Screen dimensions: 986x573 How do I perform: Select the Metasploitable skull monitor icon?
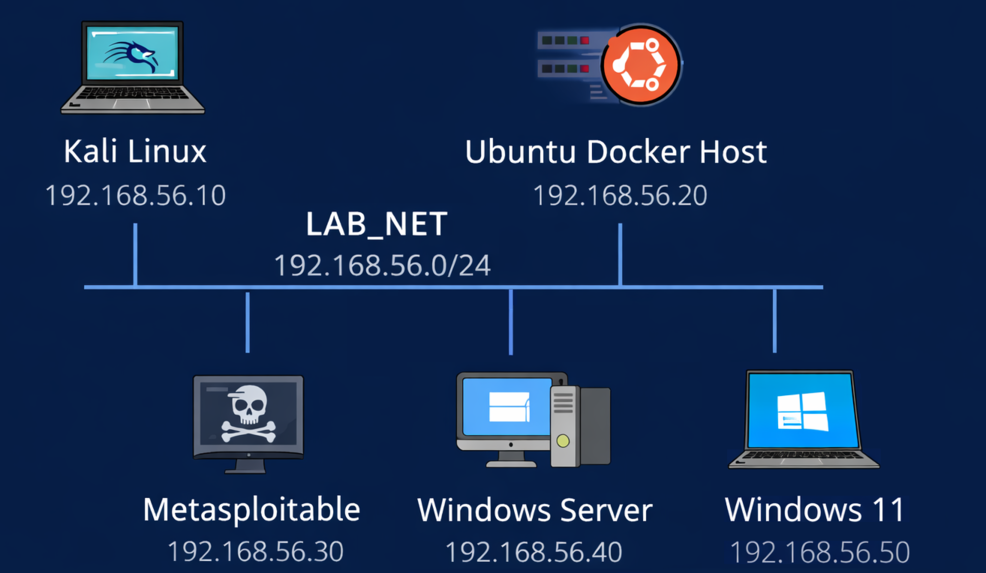[x=248, y=424]
